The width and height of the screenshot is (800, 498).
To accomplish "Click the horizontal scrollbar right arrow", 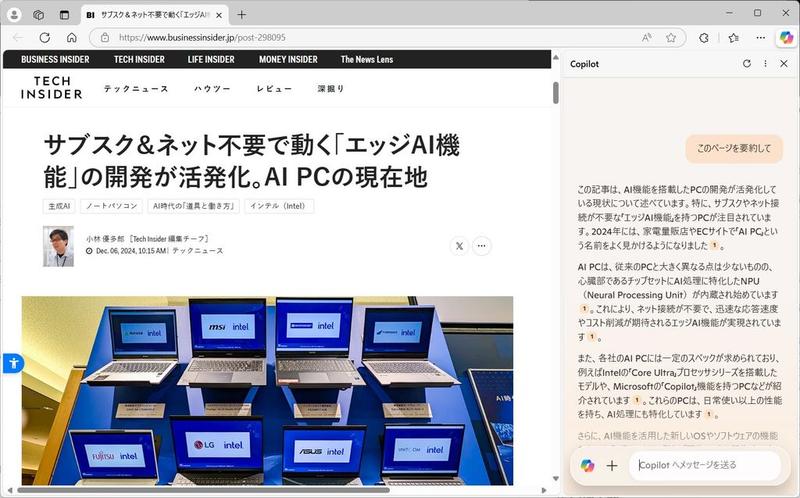I will [544, 490].
